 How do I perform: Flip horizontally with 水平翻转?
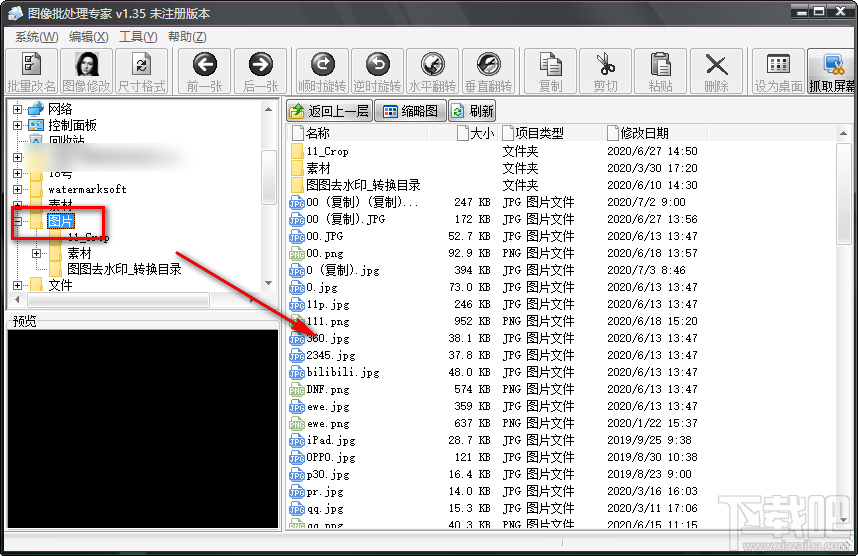433,71
